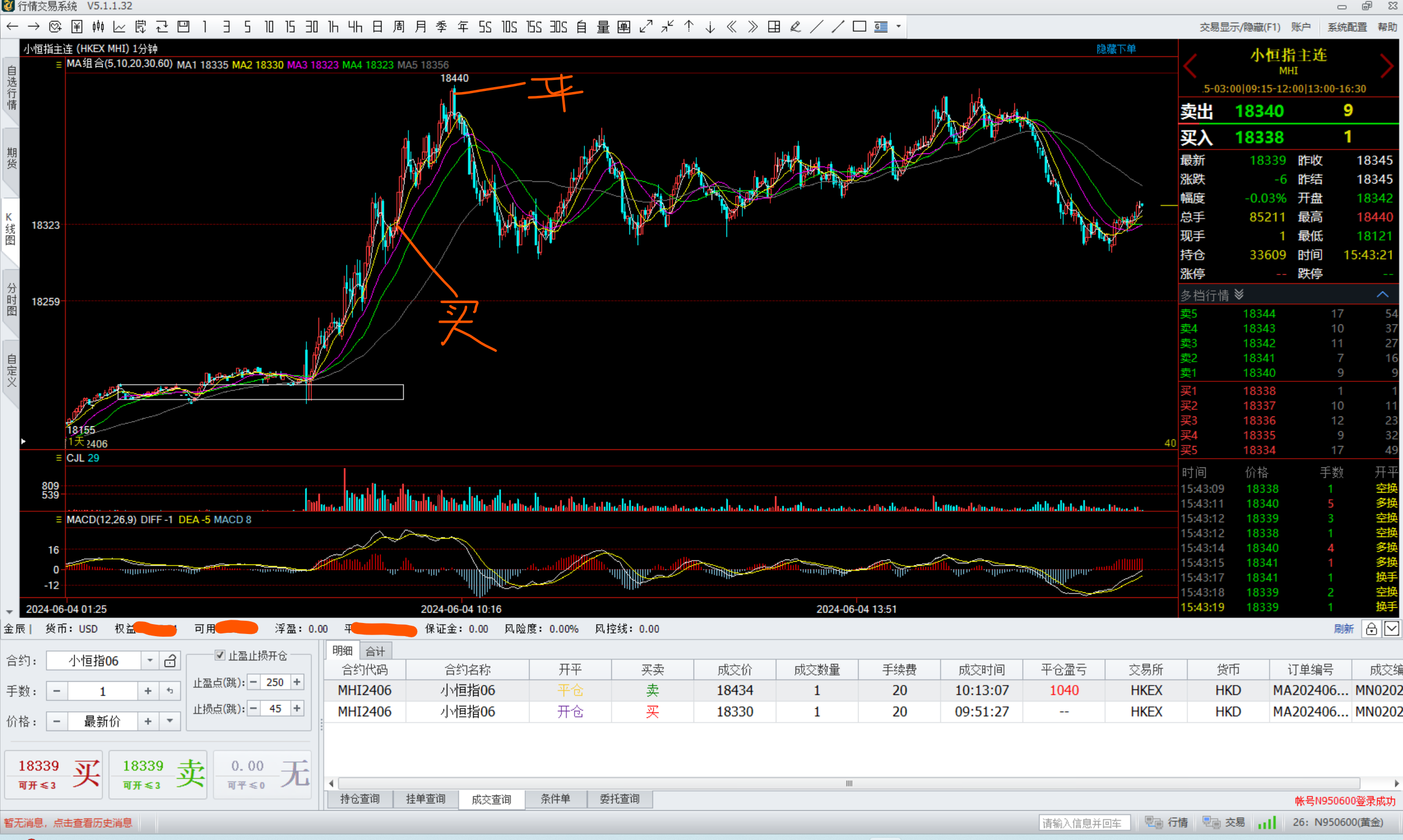Toggle lock icon next to 刷新

click(x=1371, y=629)
